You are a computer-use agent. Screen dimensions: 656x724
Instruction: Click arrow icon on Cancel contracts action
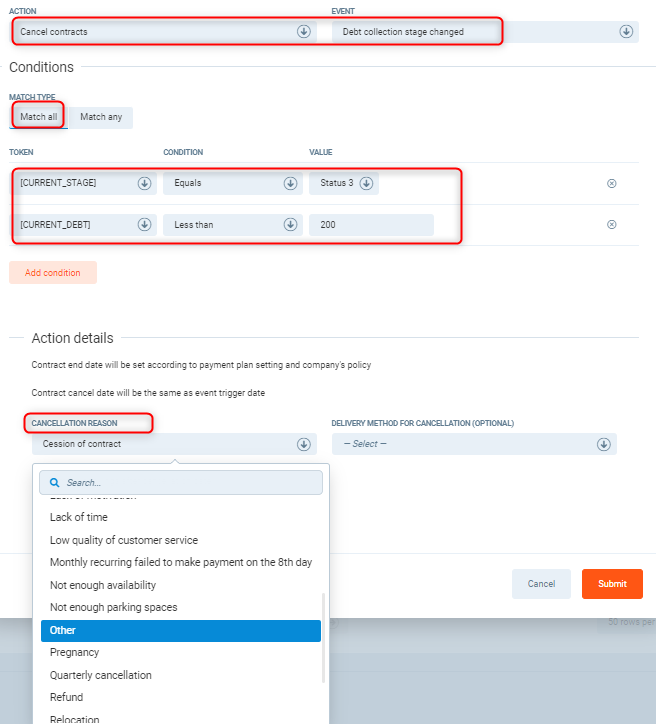tap(304, 32)
